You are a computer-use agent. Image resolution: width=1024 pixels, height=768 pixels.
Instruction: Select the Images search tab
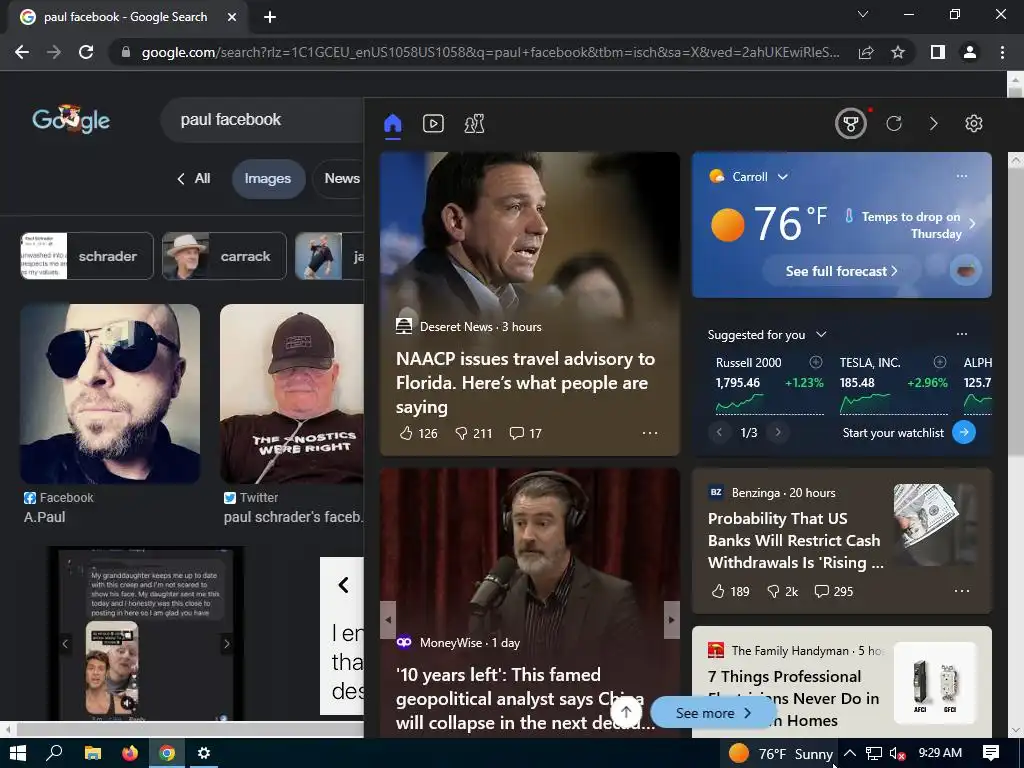pos(268,178)
